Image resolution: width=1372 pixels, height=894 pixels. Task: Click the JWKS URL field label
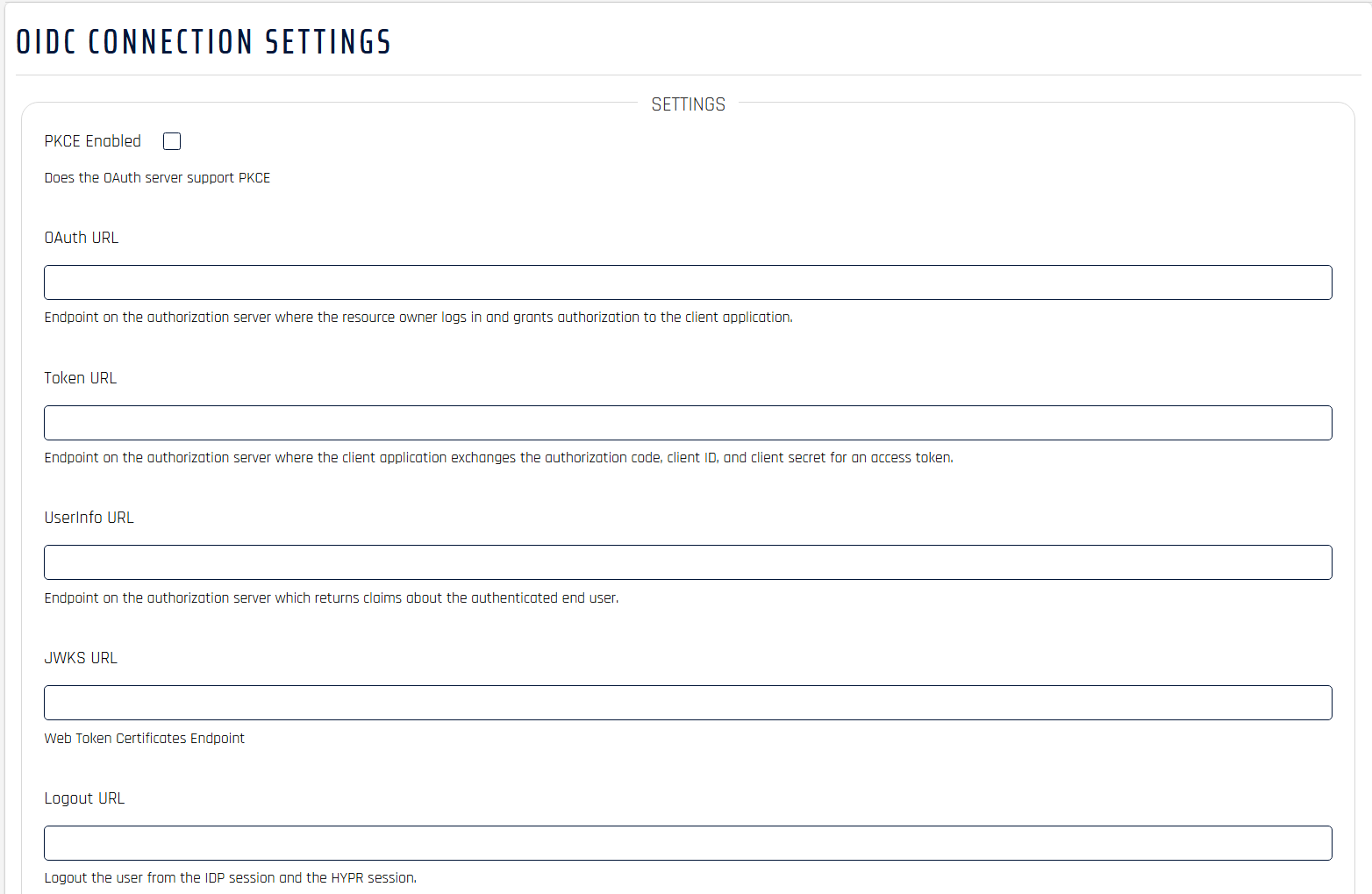(x=80, y=658)
